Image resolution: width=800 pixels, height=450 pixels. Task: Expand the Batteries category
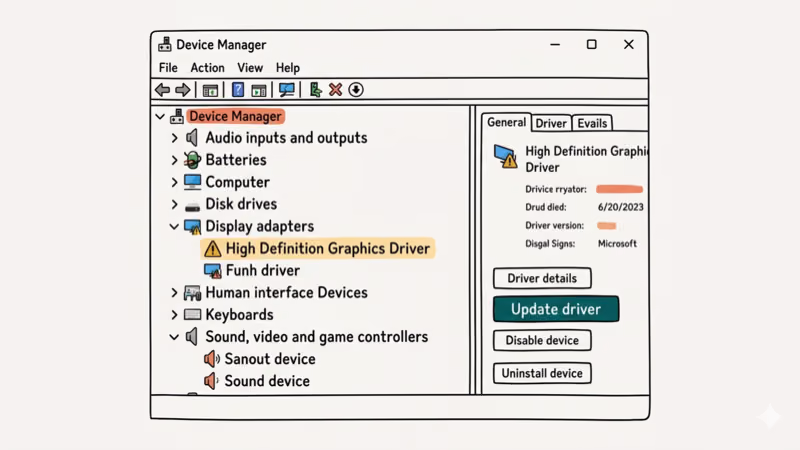(174, 160)
